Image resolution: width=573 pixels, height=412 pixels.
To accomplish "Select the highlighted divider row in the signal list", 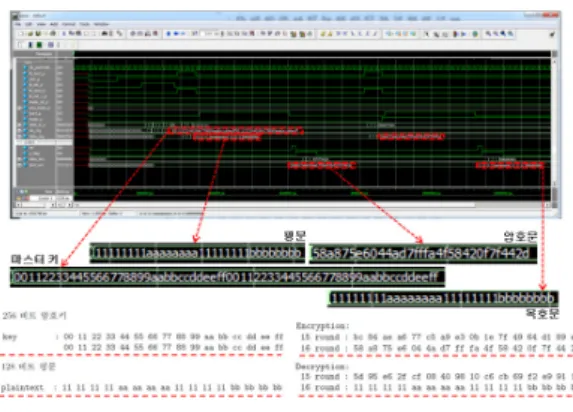I will [x=44, y=142].
